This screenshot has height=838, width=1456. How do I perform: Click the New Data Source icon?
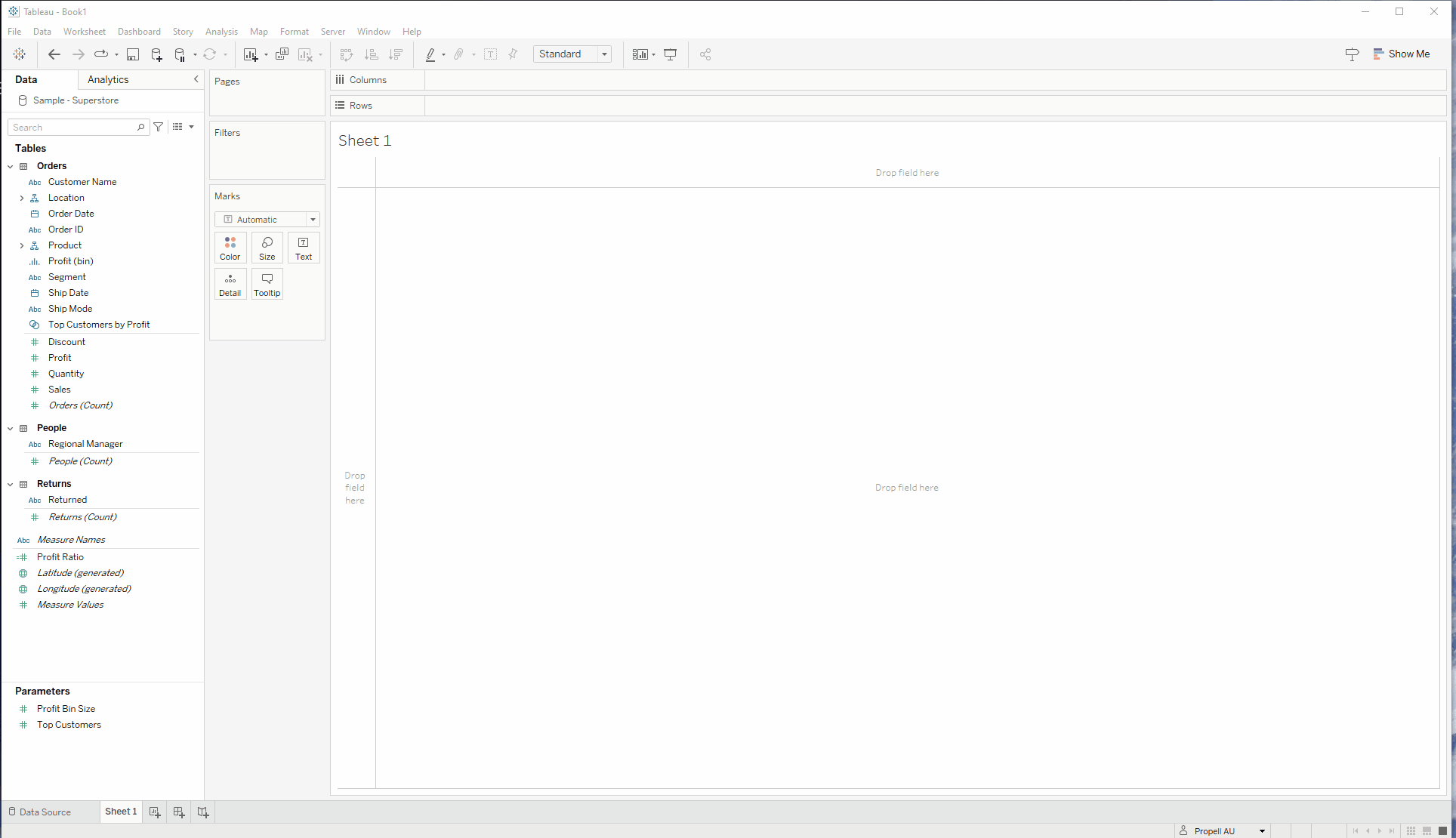(156, 54)
